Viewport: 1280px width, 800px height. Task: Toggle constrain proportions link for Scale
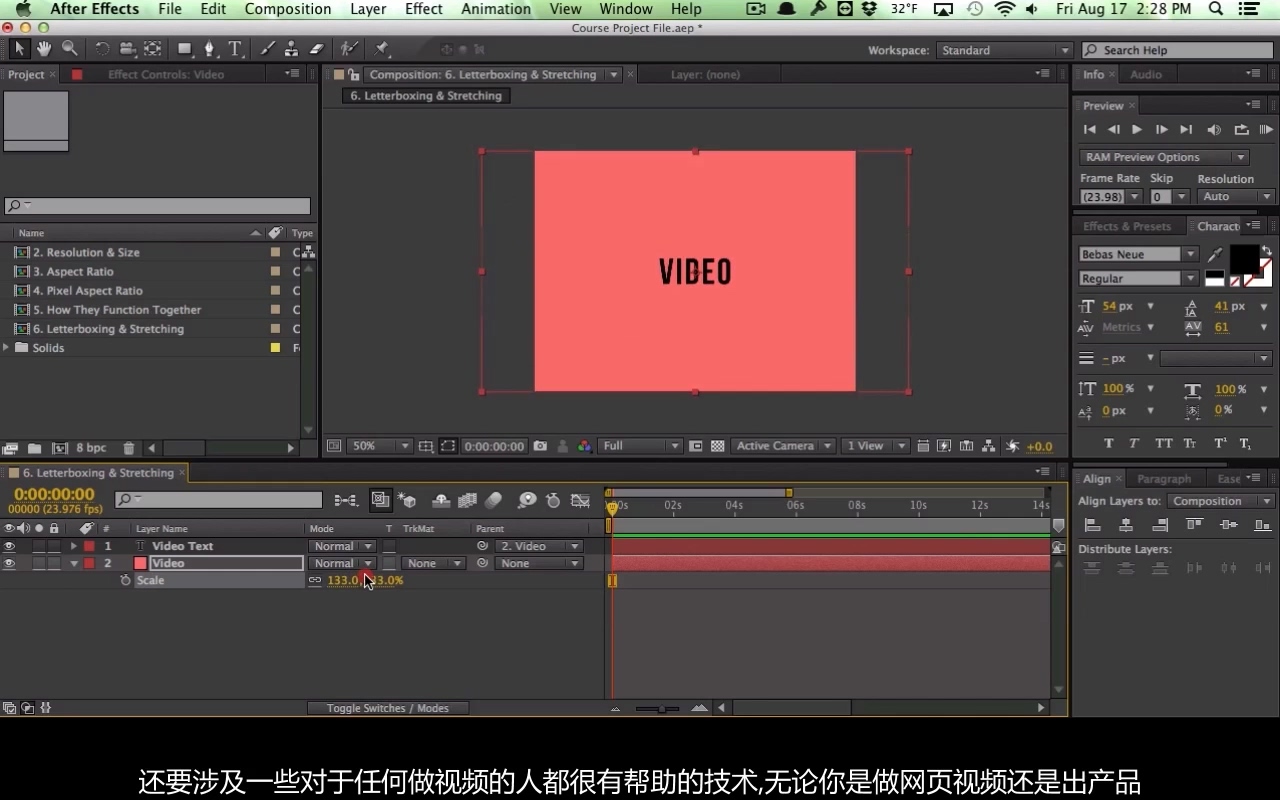315,580
